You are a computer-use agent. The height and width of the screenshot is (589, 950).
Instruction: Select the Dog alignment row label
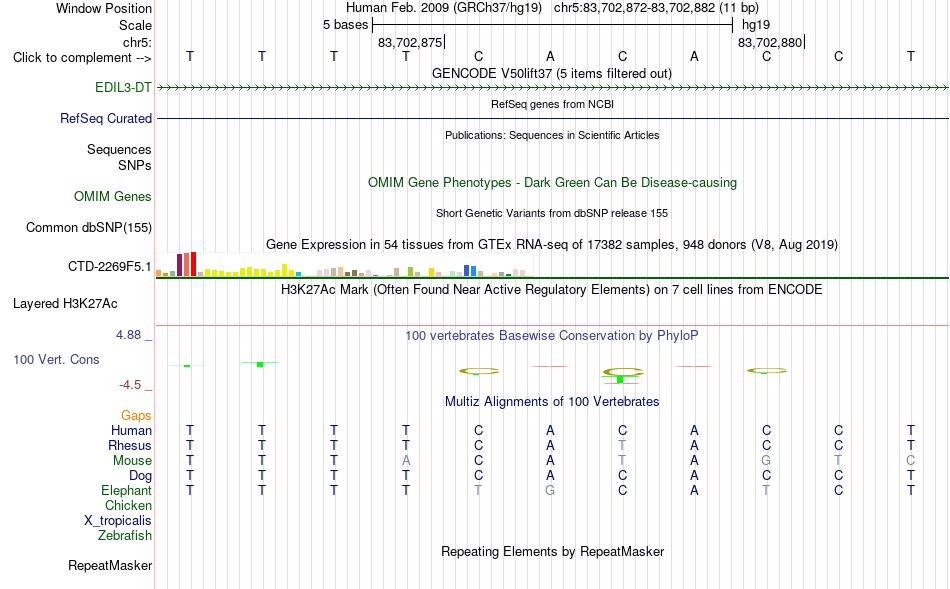(x=141, y=476)
